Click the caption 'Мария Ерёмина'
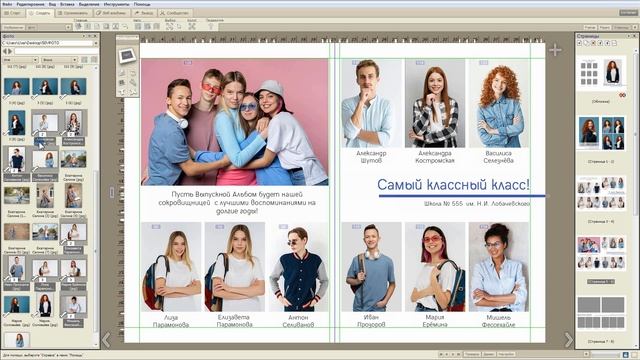 [435, 321]
